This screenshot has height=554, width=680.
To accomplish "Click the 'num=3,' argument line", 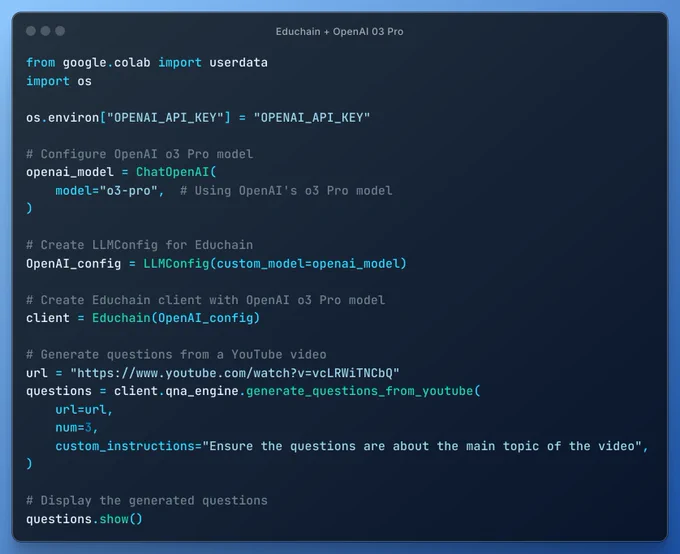I will (x=77, y=428).
